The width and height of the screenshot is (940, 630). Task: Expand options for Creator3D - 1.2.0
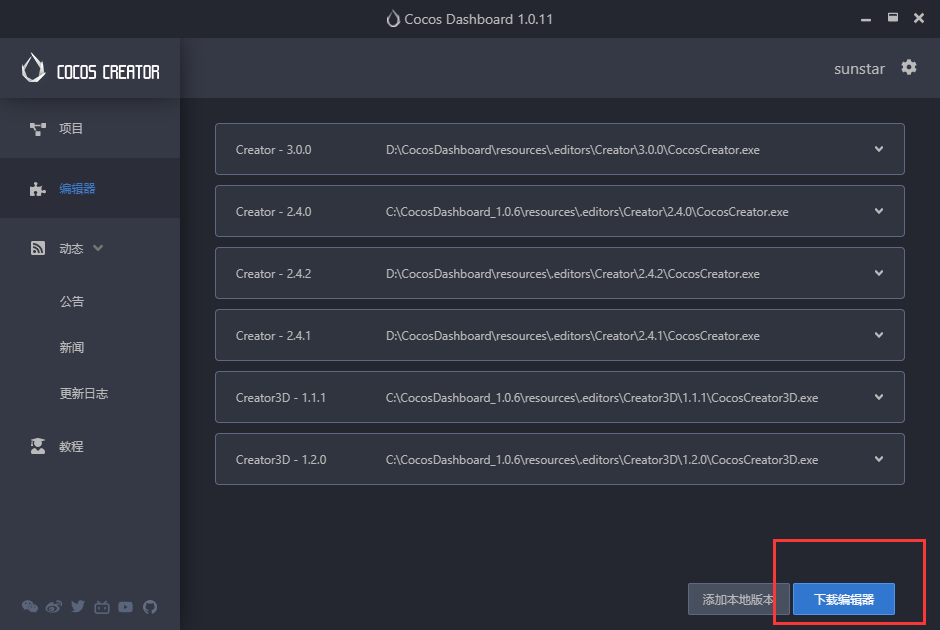(879, 459)
